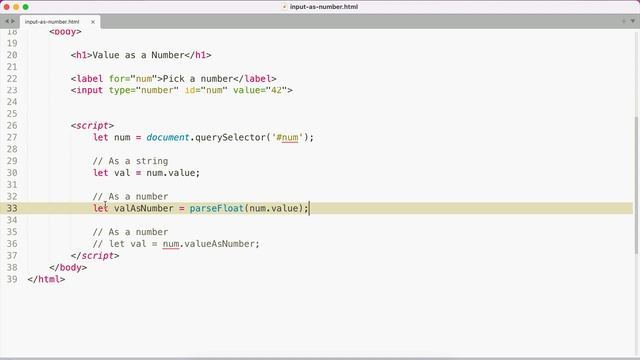Close the input-as-number.html tab
The image size is (640, 360).
coord(93,22)
